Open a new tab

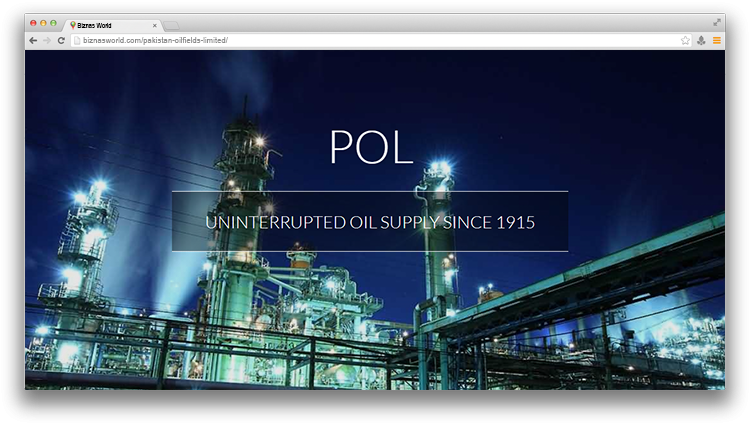172,25
